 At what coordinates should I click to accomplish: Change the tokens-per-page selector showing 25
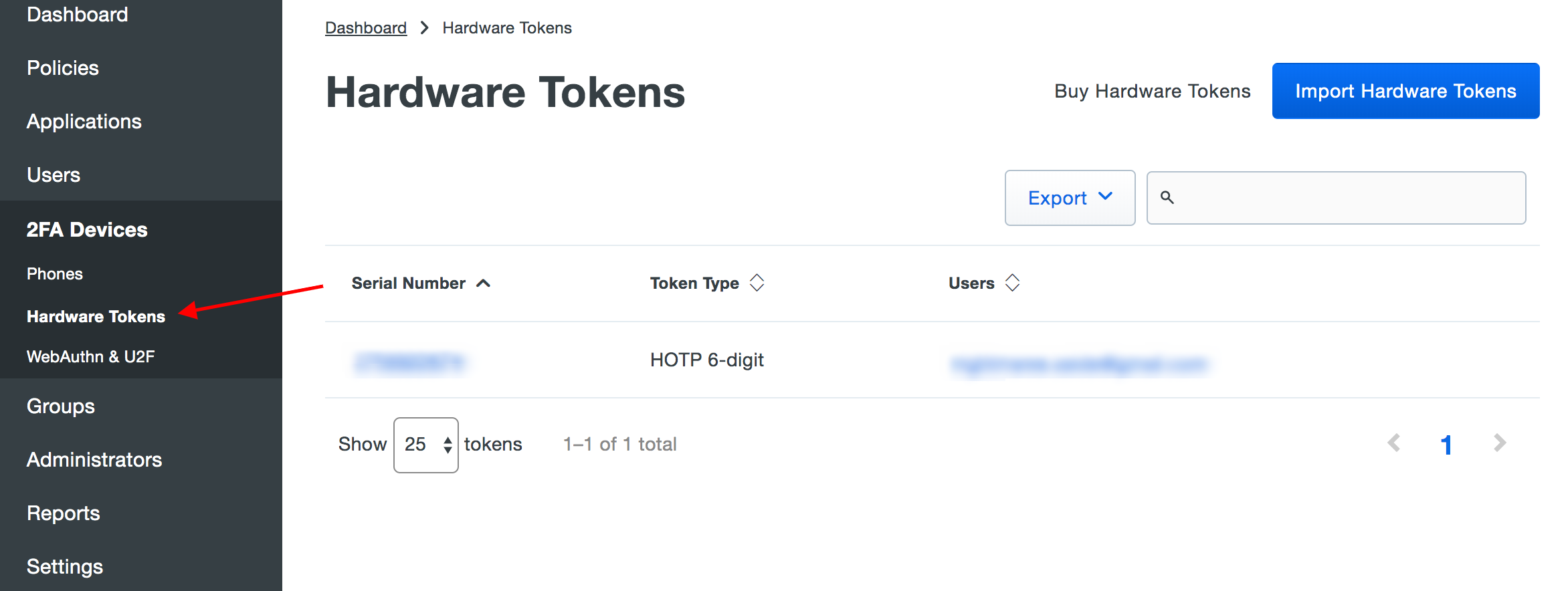click(x=425, y=445)
